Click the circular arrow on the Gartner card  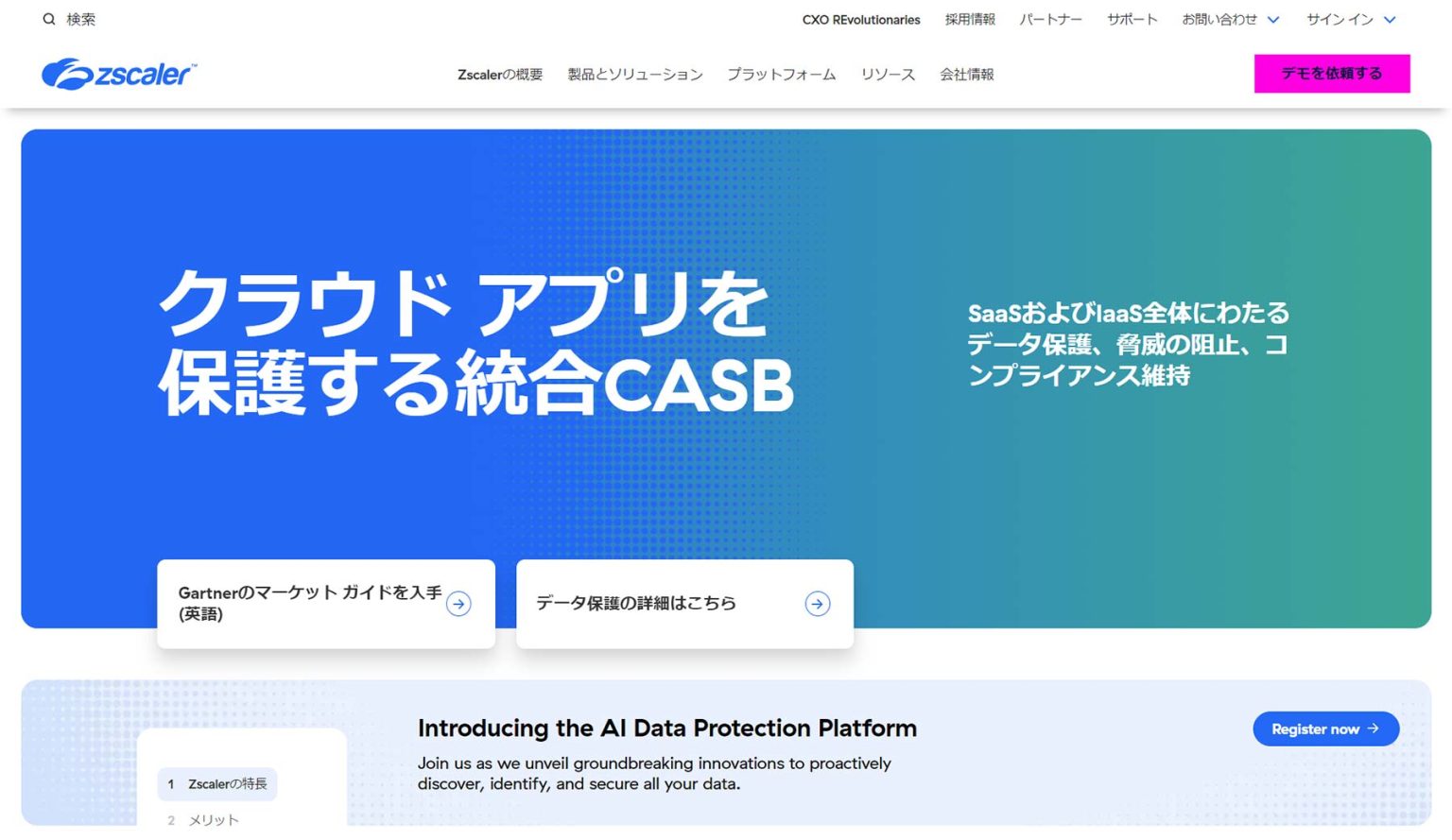tap(459, 604)
